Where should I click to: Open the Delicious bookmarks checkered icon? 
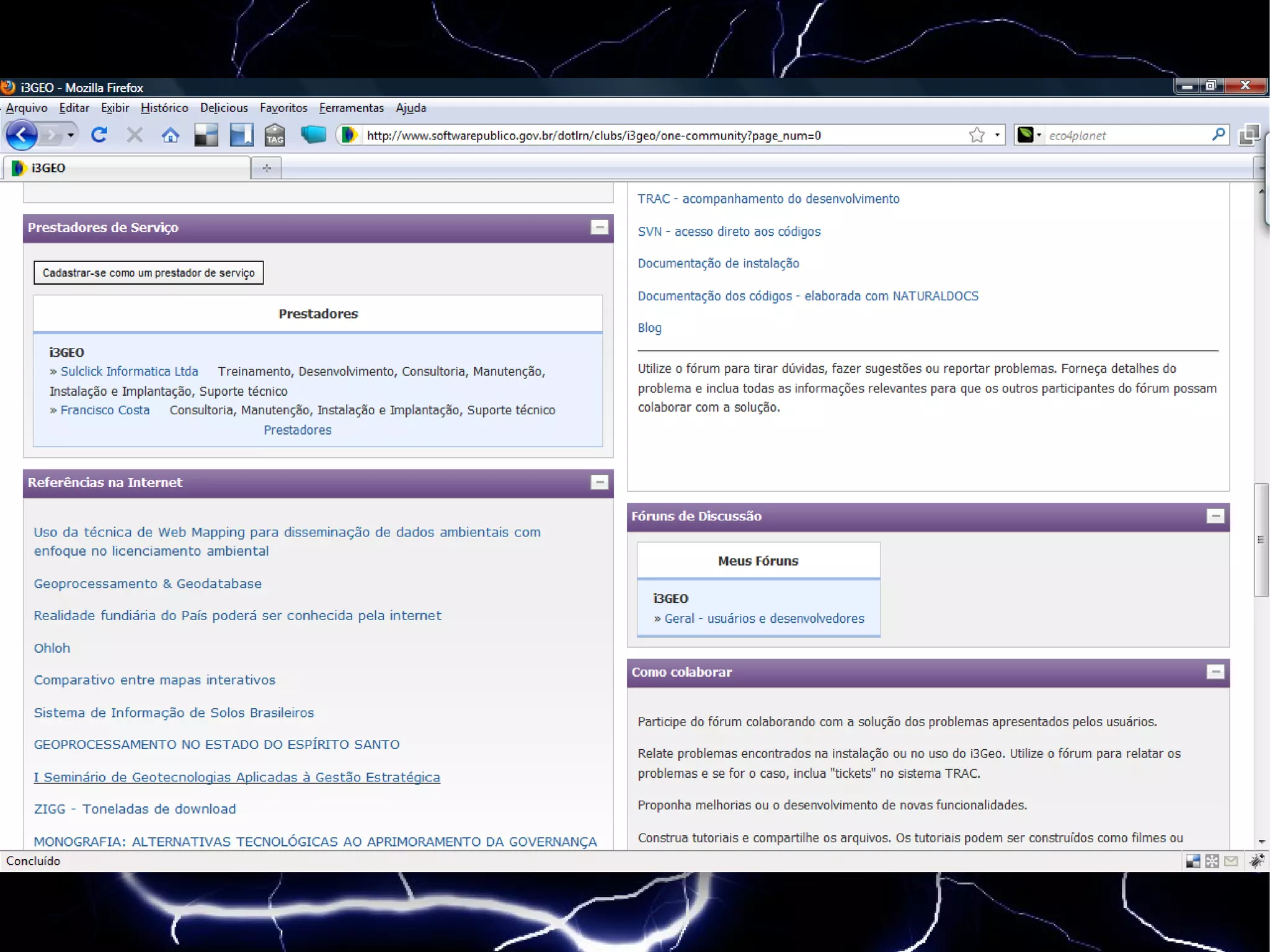tap(206, 135)
